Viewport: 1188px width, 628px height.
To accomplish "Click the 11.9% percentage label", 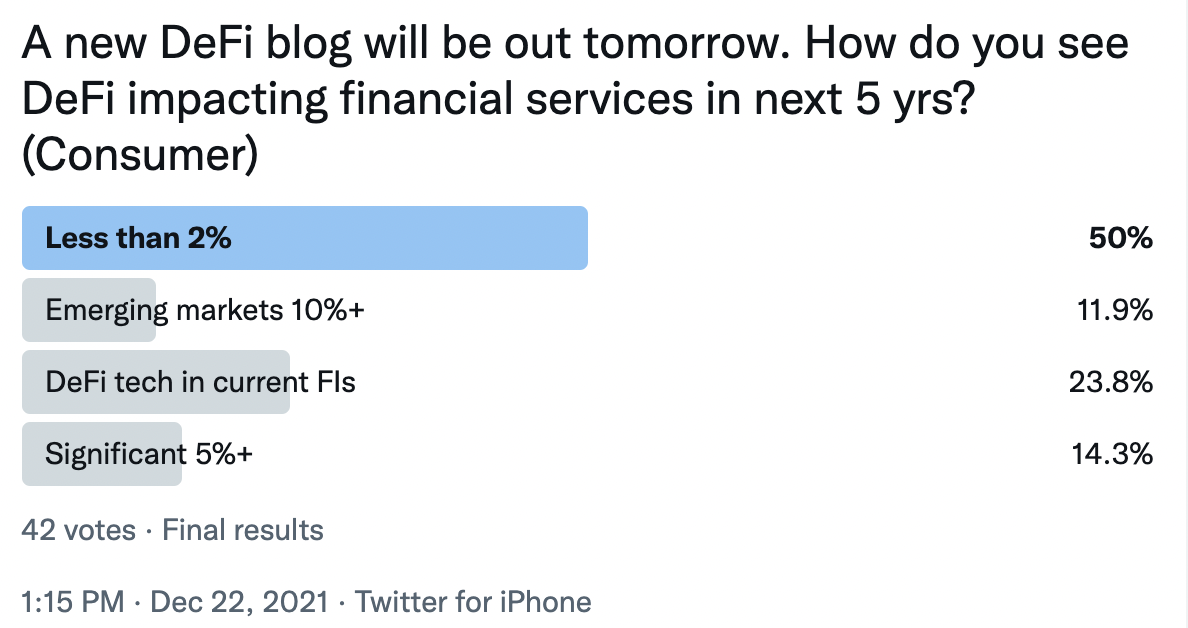I will click(1115, 310).
